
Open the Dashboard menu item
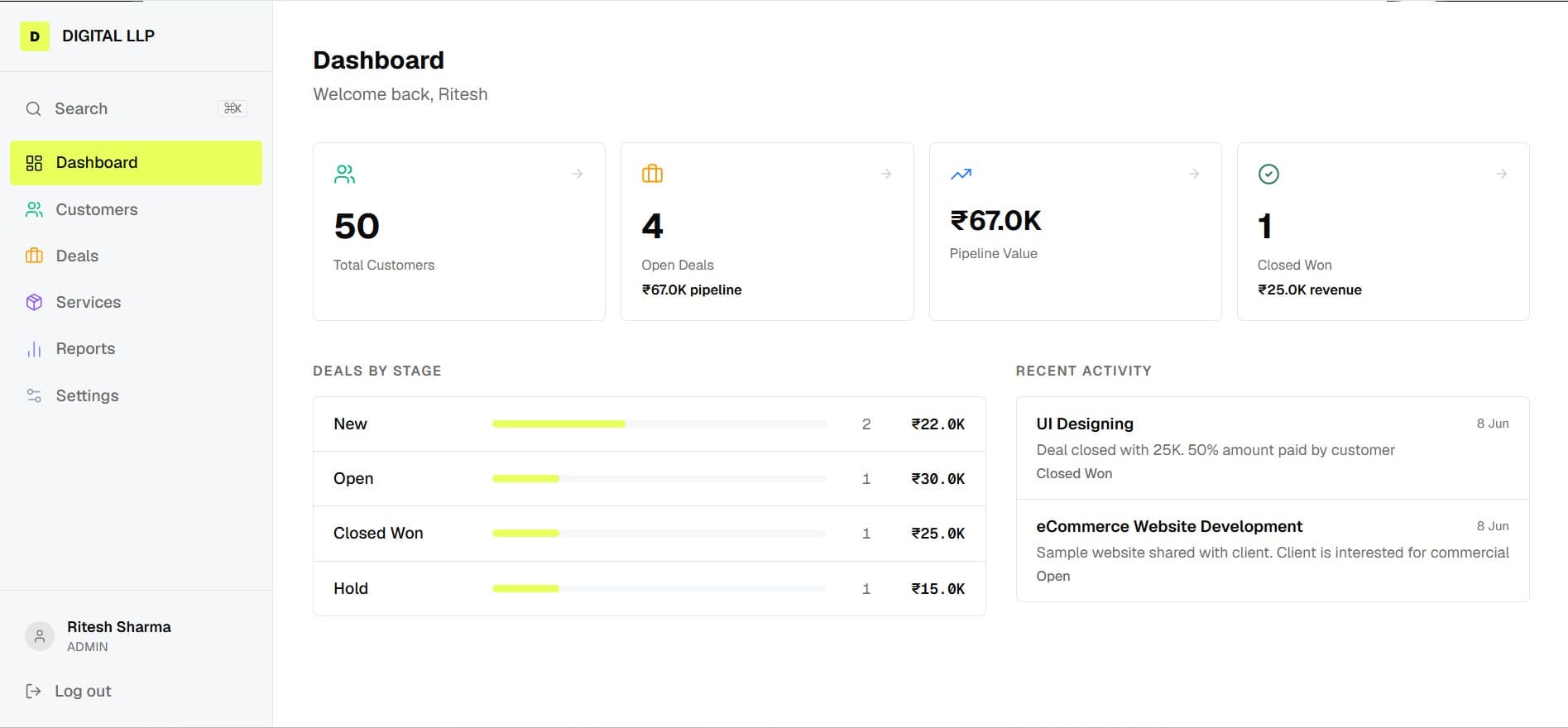click(x=137, y=163)
